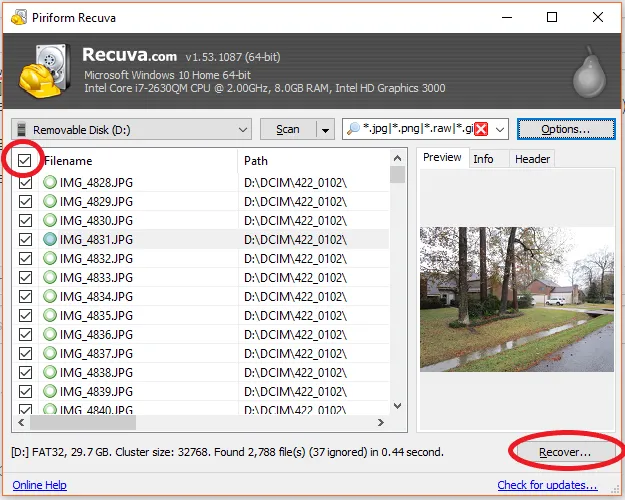The width and height of the screenshot is (625, 500).
Task: Click the green status circle of IMG_4836.JPG
Action: coord(50,335)
